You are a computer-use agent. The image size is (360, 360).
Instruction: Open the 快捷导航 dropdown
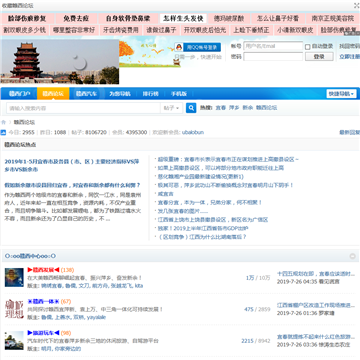341,94
